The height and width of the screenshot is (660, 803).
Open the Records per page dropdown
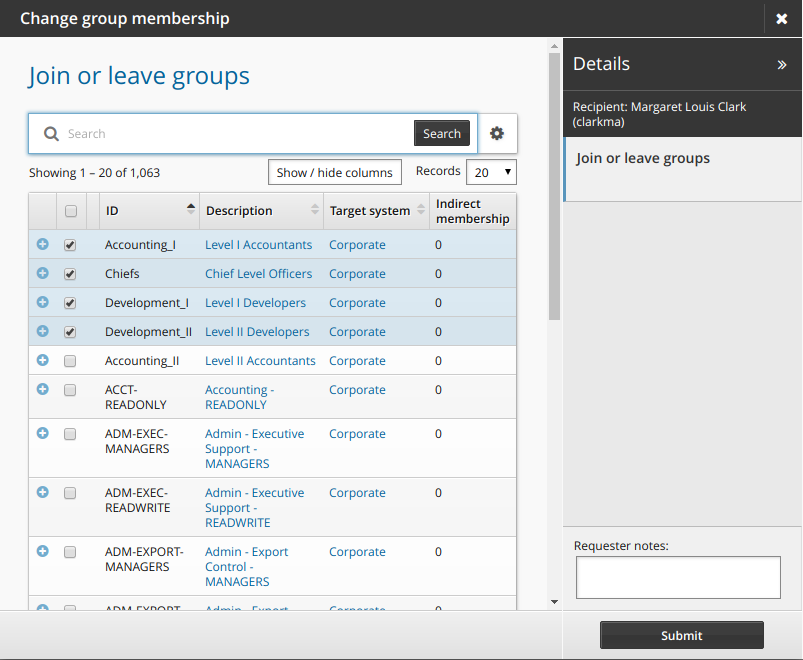491,171
